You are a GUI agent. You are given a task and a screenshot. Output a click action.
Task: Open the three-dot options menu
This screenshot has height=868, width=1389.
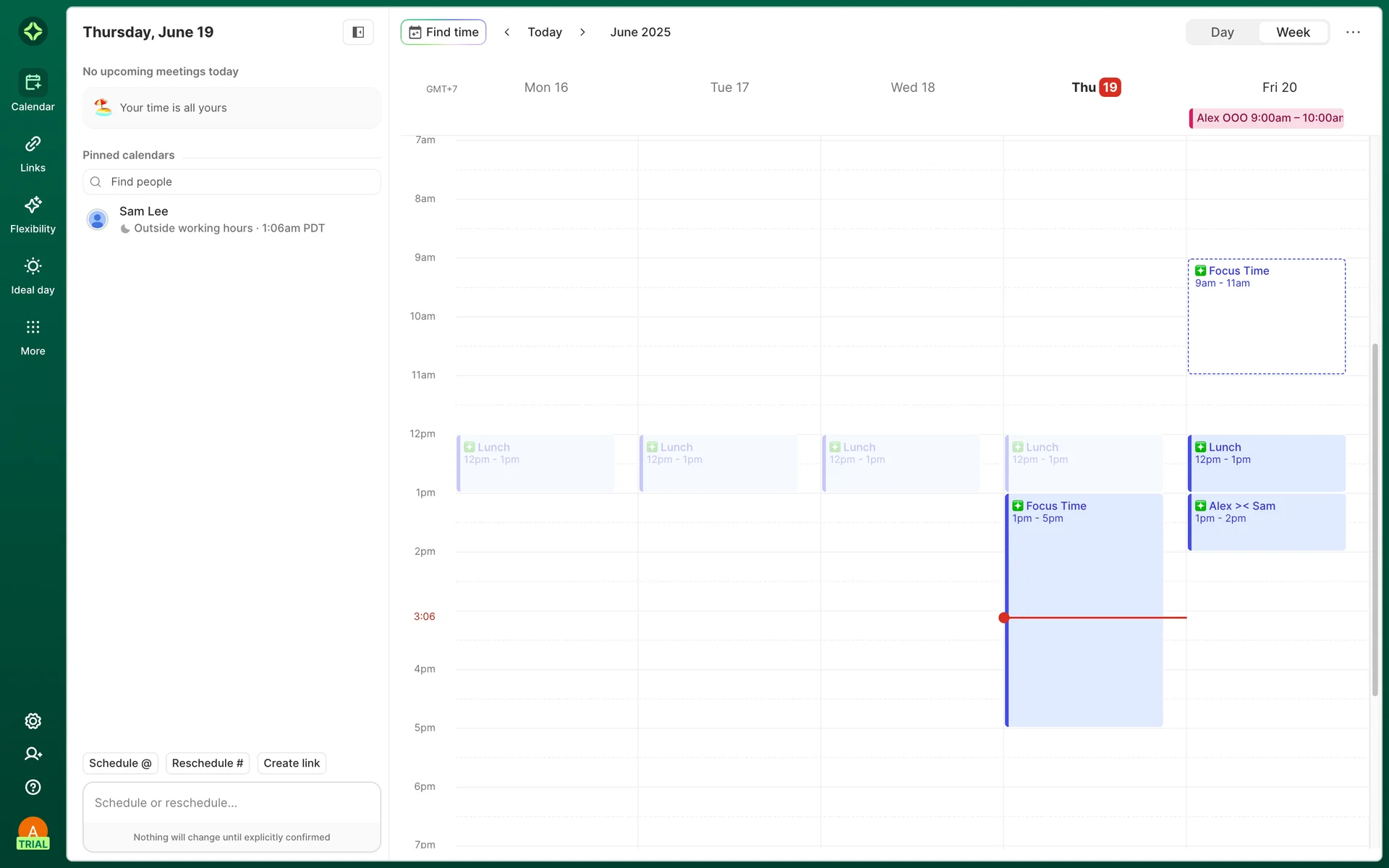(x=1353, y=33)
